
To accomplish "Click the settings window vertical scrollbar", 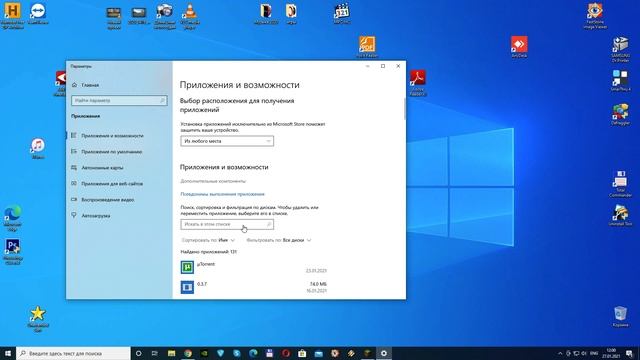I will (x=405, y=109).
